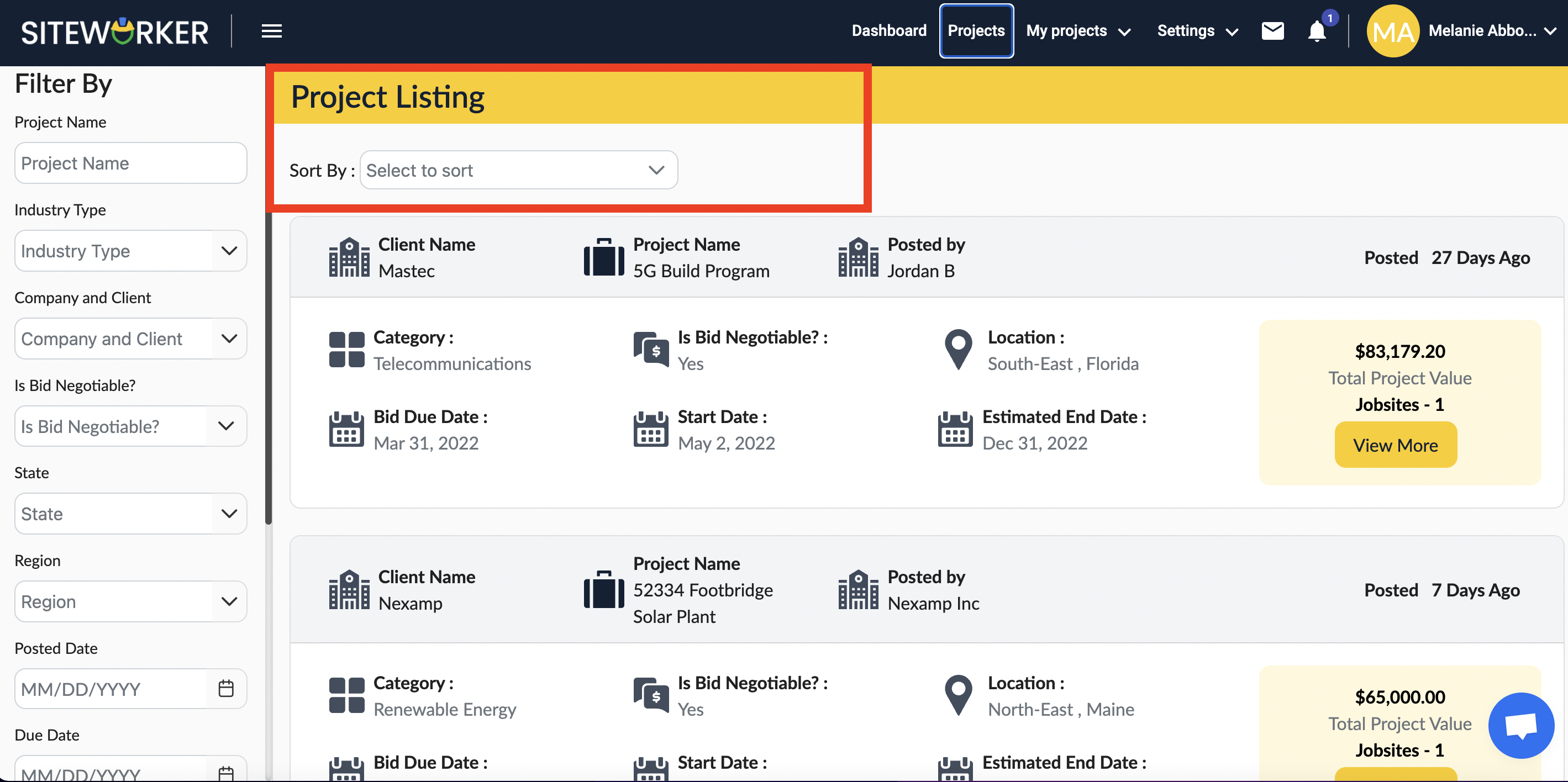Click the 5G Build Program name

[701, 271]
